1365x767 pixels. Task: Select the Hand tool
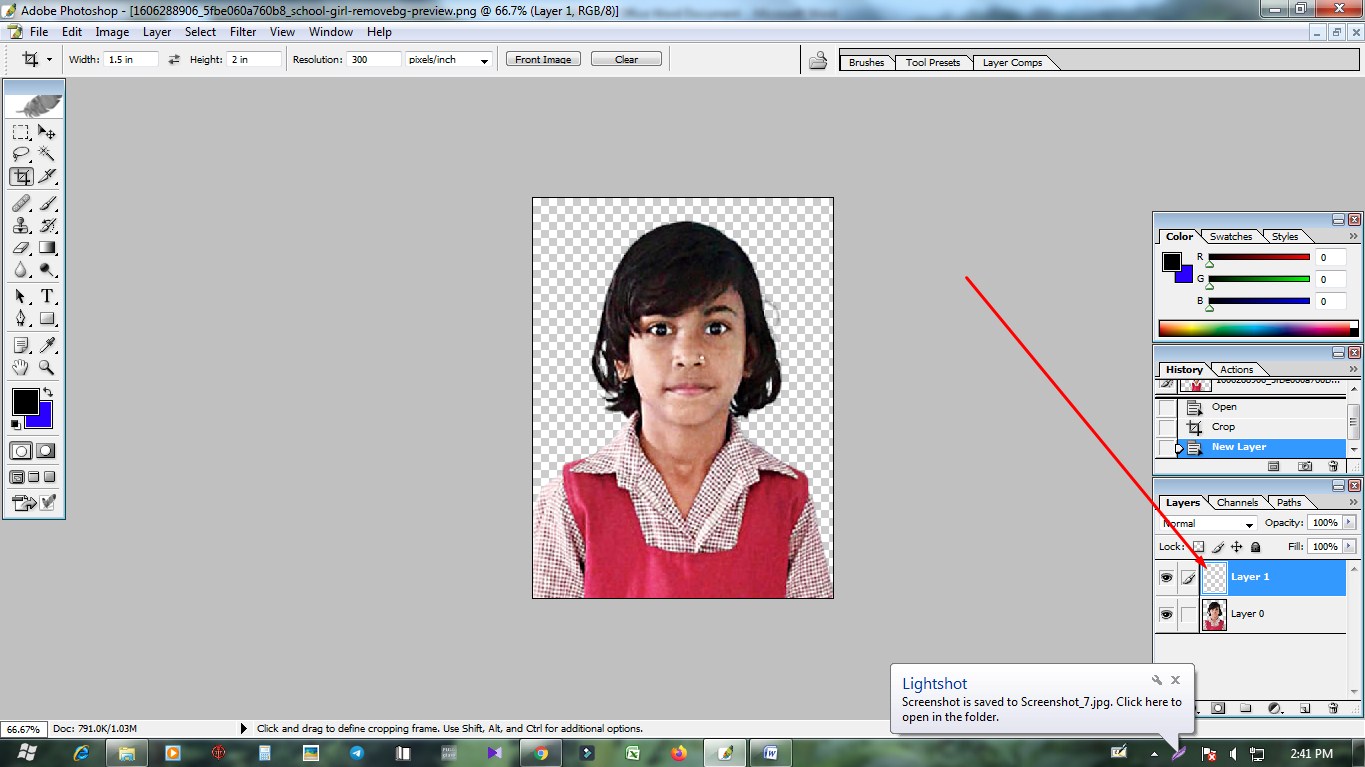20,367
